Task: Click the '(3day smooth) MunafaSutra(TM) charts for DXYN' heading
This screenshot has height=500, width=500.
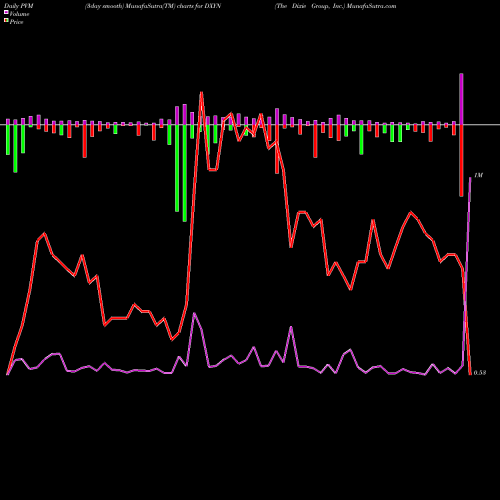Action: [153, 6]
